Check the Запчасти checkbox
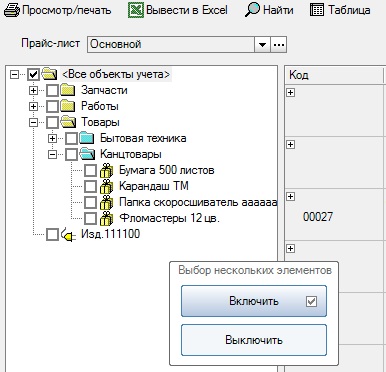The width and height of the screenshot is (386, 372). [x=52, y=90]
